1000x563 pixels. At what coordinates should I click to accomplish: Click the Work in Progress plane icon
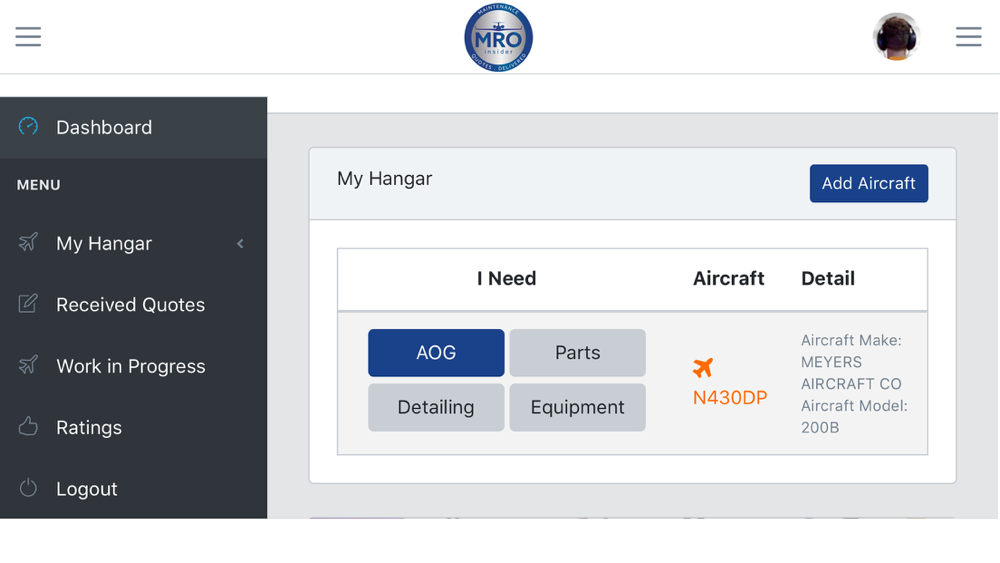28,365
